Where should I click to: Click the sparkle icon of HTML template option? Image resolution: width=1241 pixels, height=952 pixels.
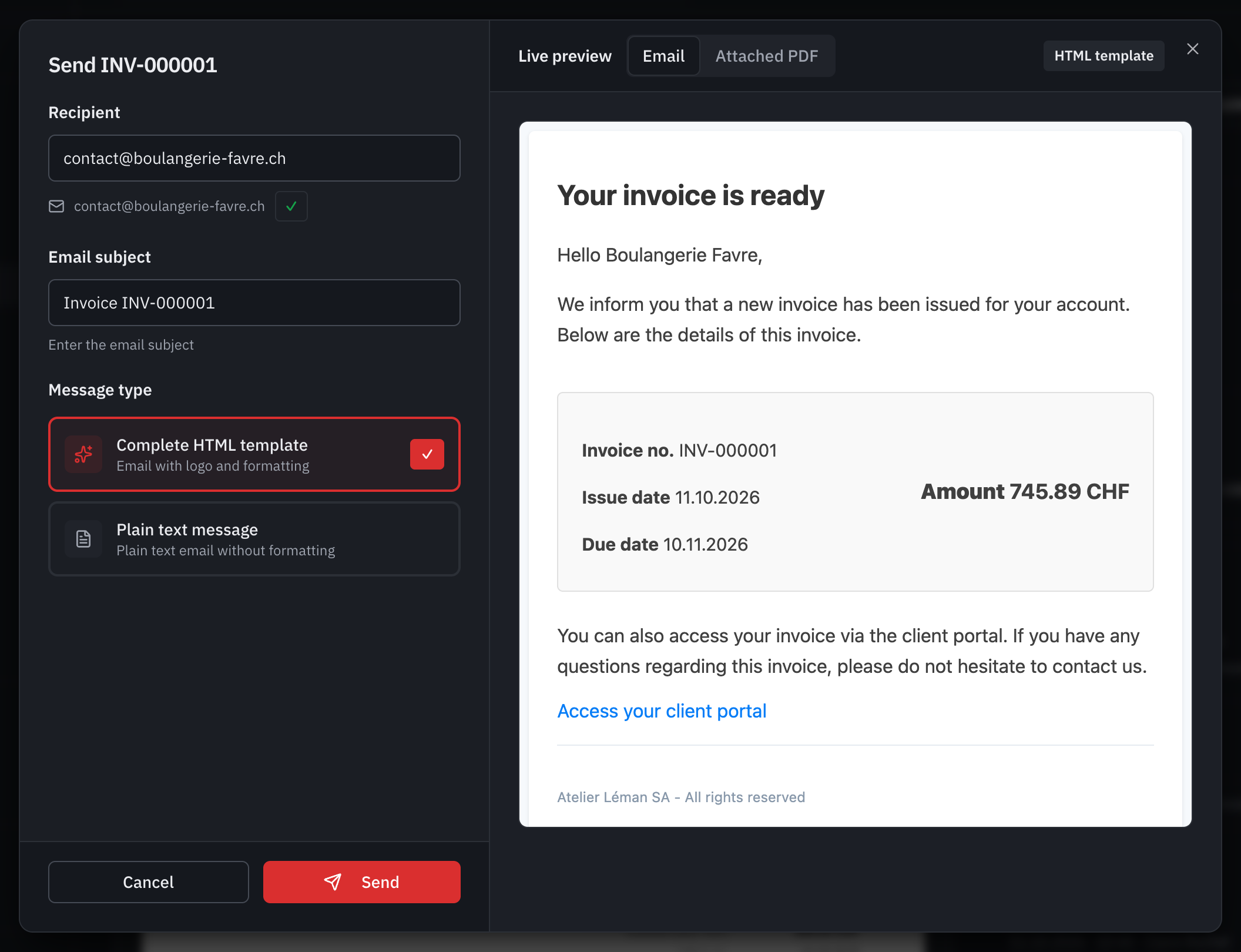pos(83,454)
